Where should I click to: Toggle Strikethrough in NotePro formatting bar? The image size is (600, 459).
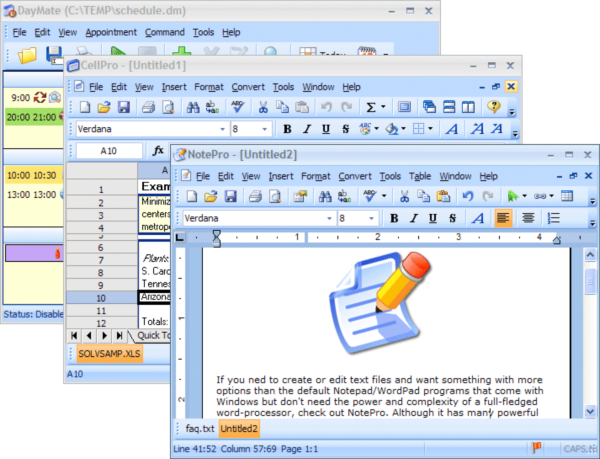click(452, 218)
